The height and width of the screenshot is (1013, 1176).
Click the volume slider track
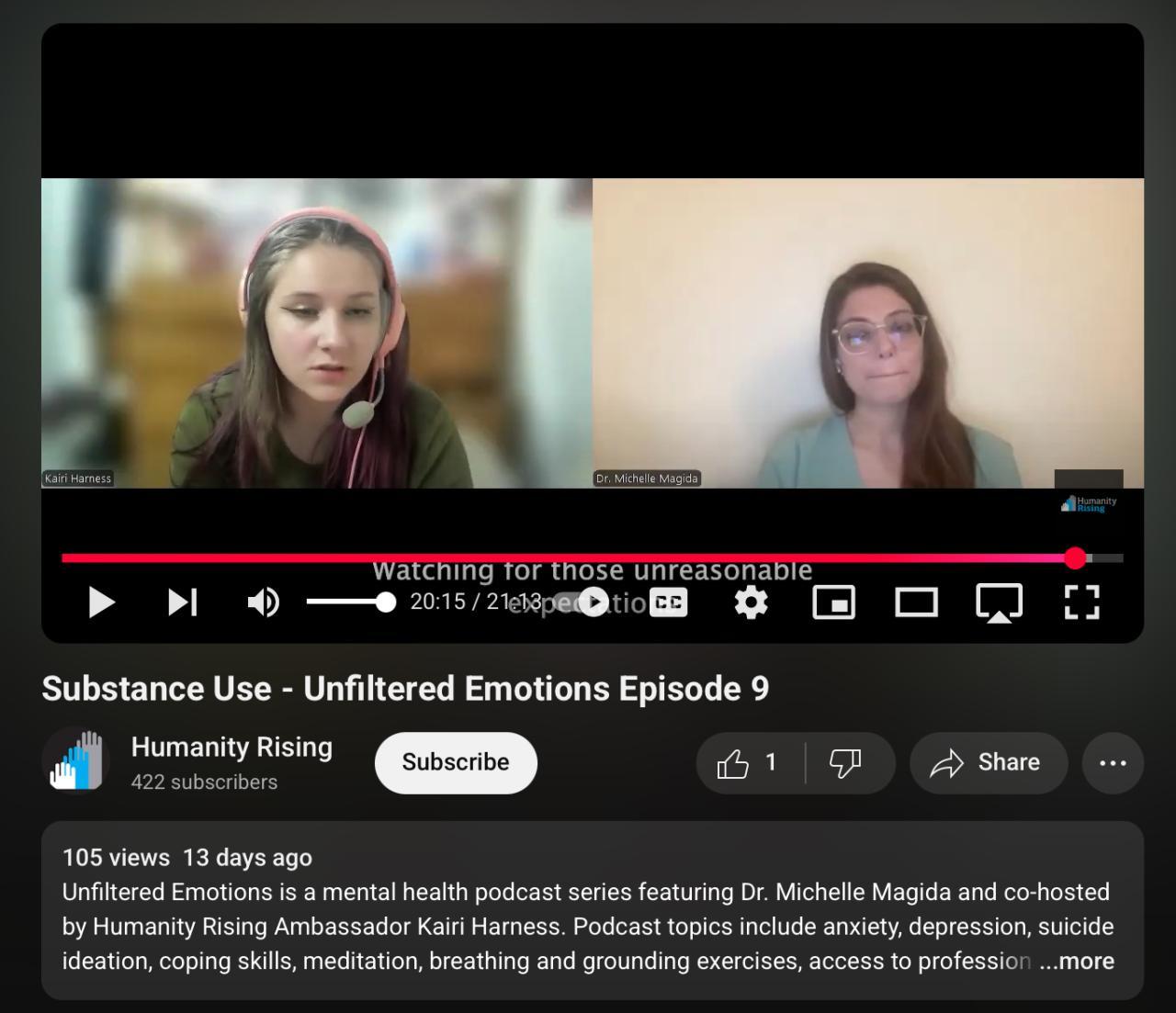pyautogui.click(x=350, y=602)
